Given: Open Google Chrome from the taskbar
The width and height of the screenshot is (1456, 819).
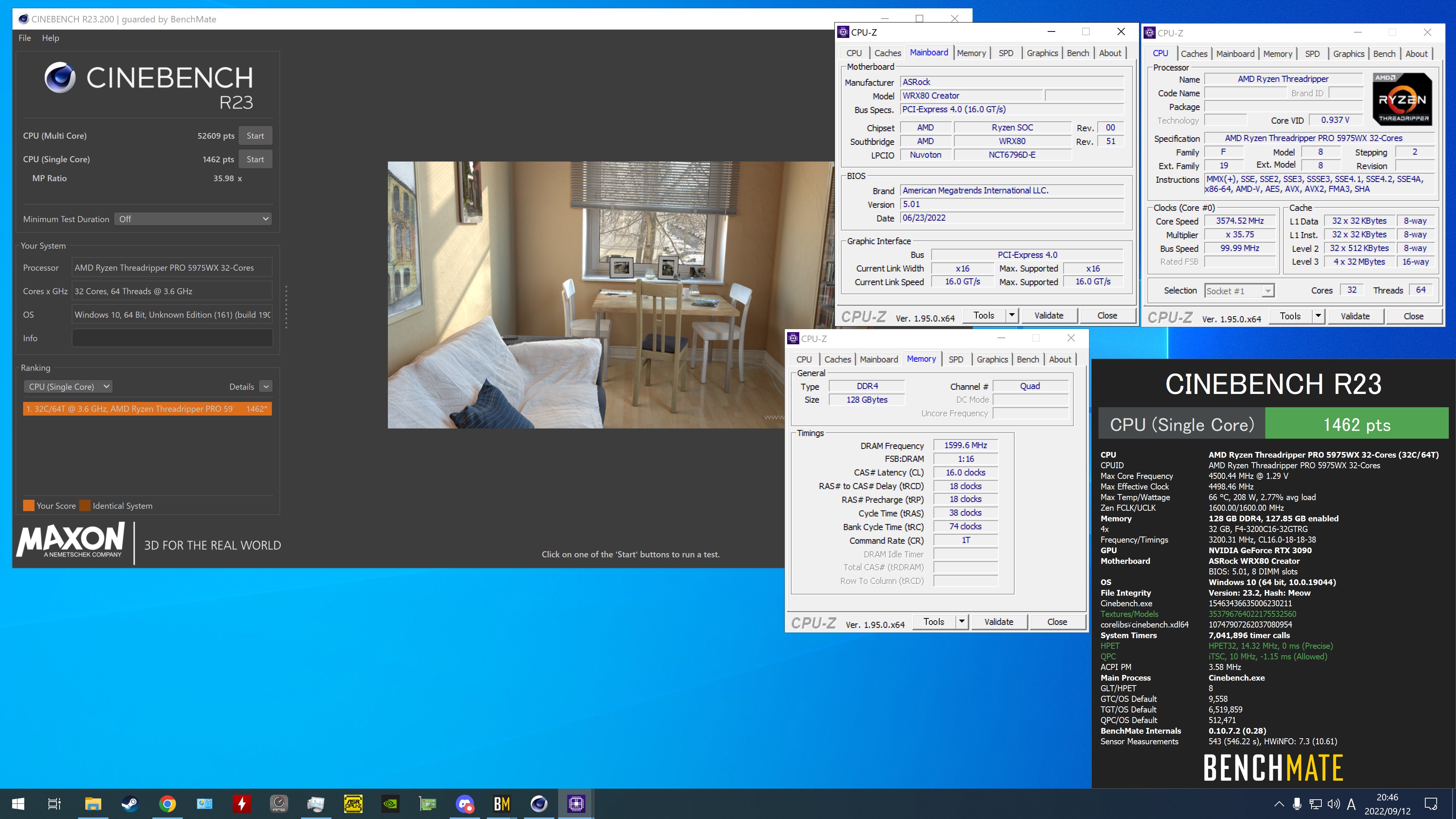Looking at the screenshot, I should coord(167,803).
